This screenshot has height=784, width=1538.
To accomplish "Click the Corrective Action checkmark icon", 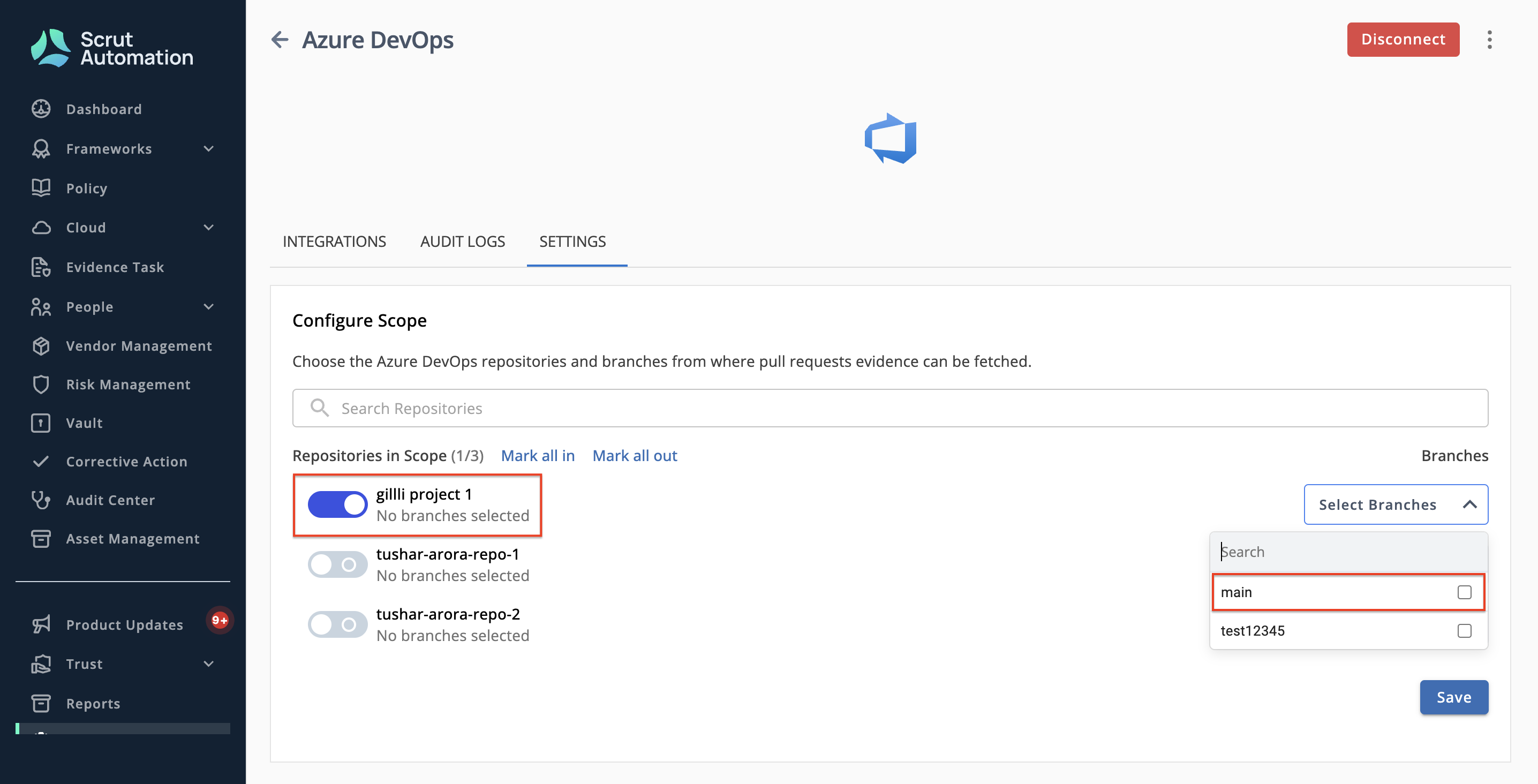I will (41, 462).
